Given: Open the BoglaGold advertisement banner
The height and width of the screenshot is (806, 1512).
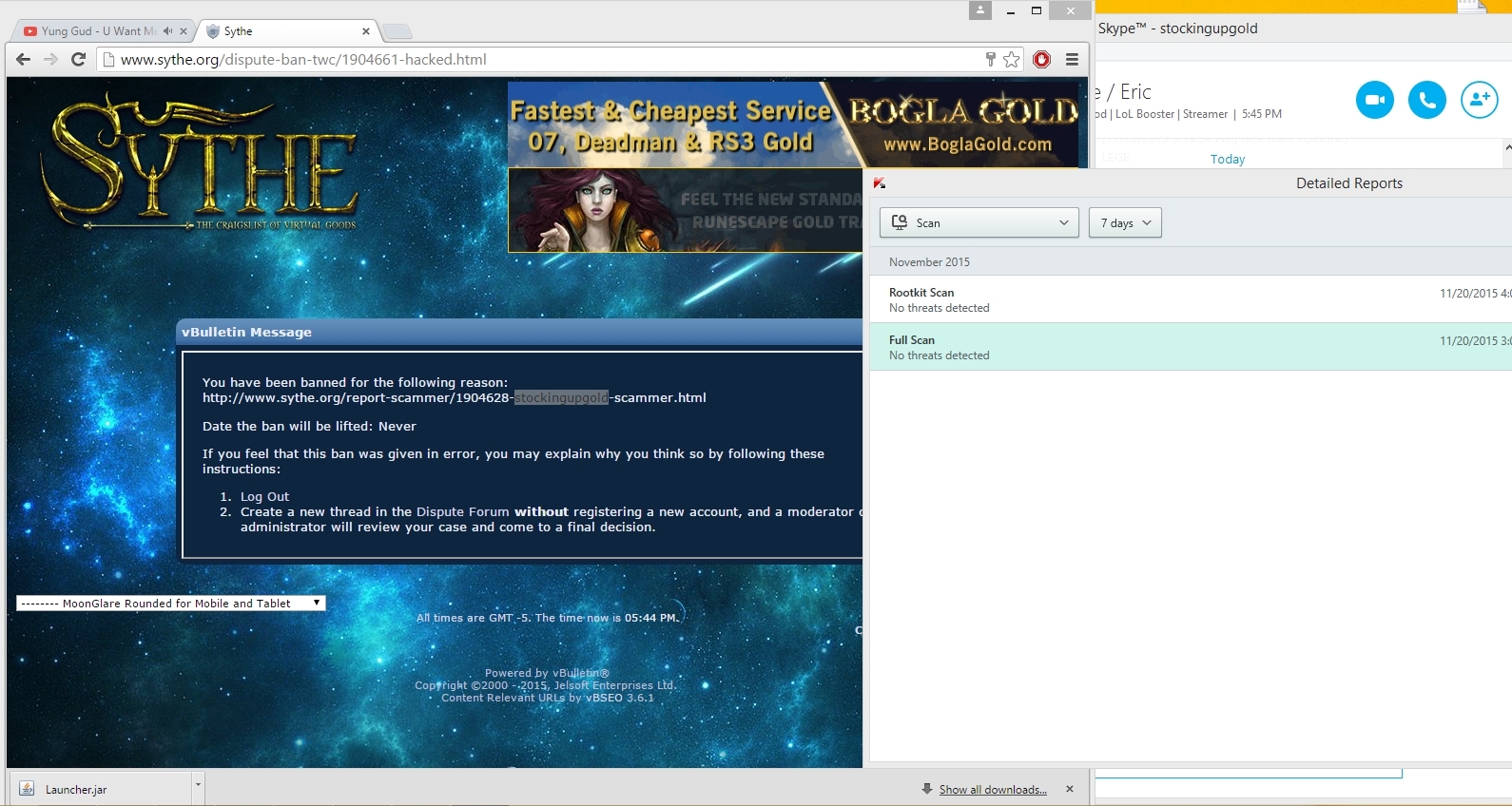Looking at the screenshot, I should pyautogui.click(x=794, y=125).
